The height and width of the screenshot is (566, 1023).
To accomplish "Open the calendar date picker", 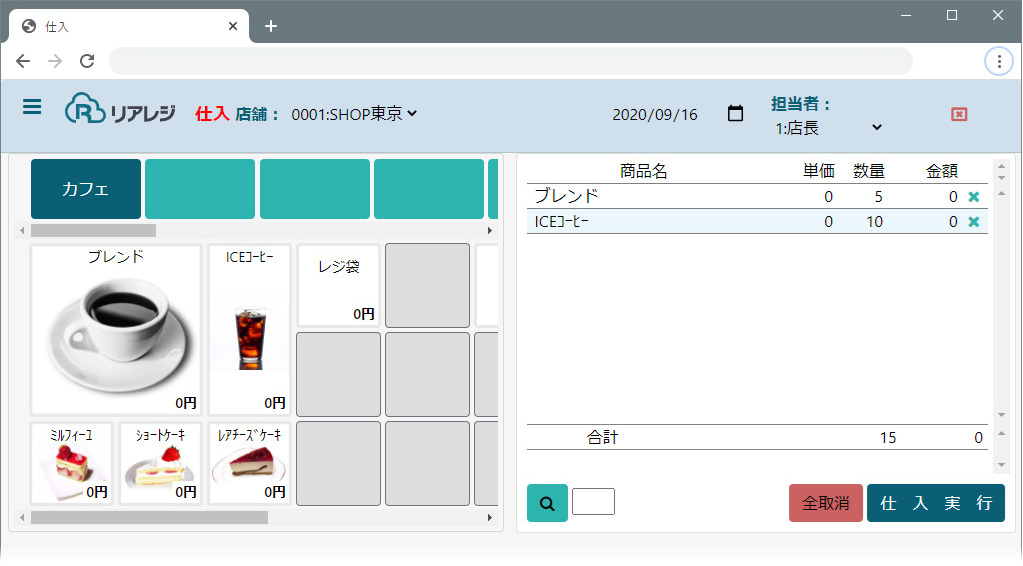I will coord(735,113).
